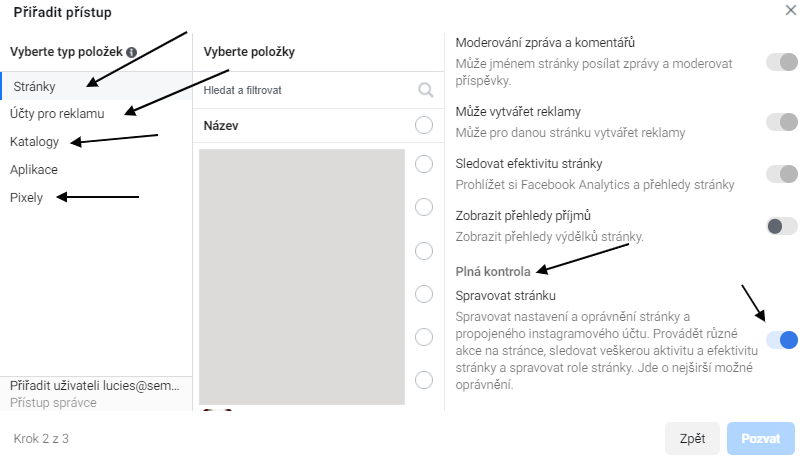The image size is (806, 463).
Task: Click the search magnifier icon
Action: point(425,90)
